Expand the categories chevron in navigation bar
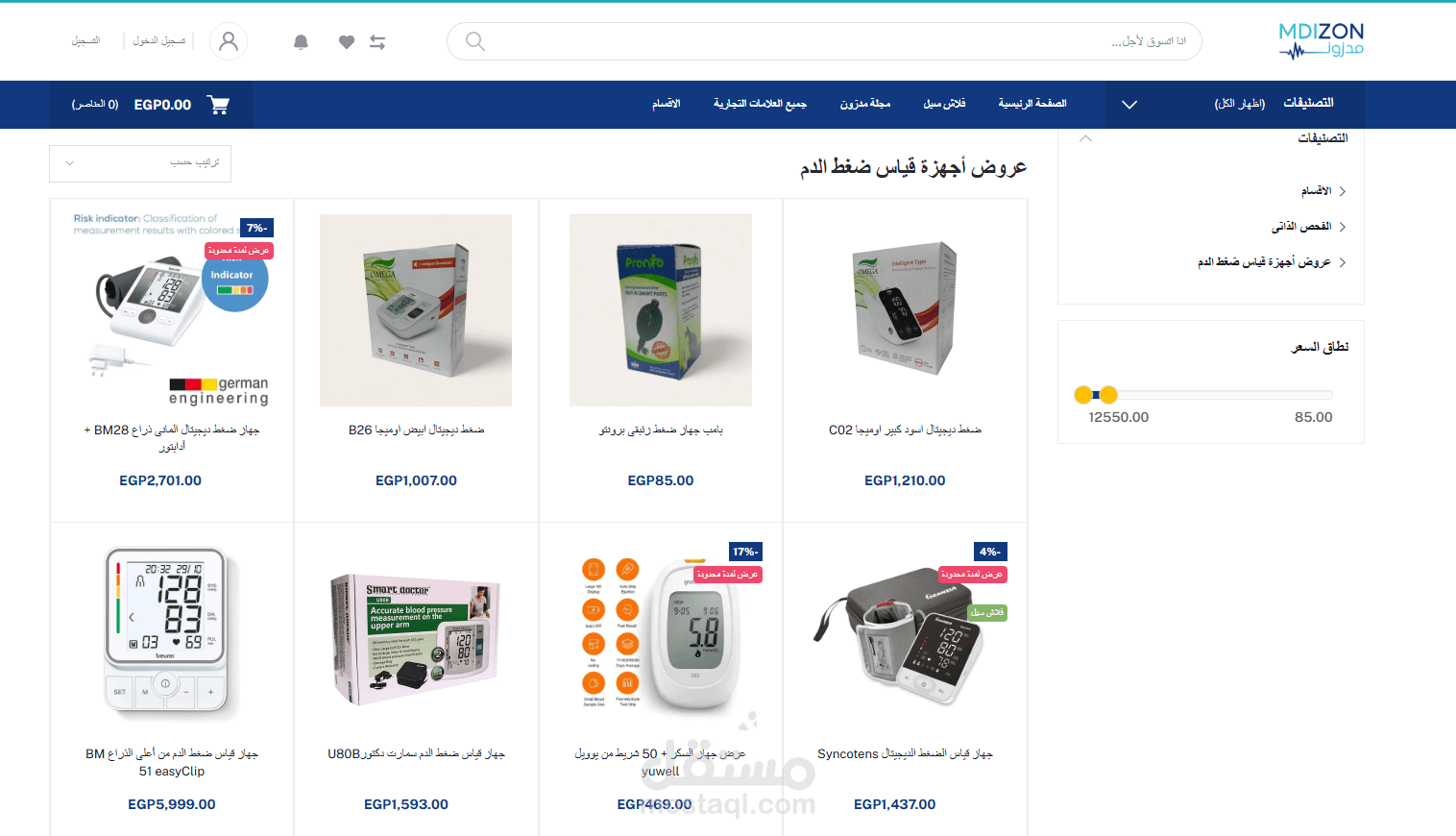This screenshot has height=836, width=1456. [x=1129, y=105]
